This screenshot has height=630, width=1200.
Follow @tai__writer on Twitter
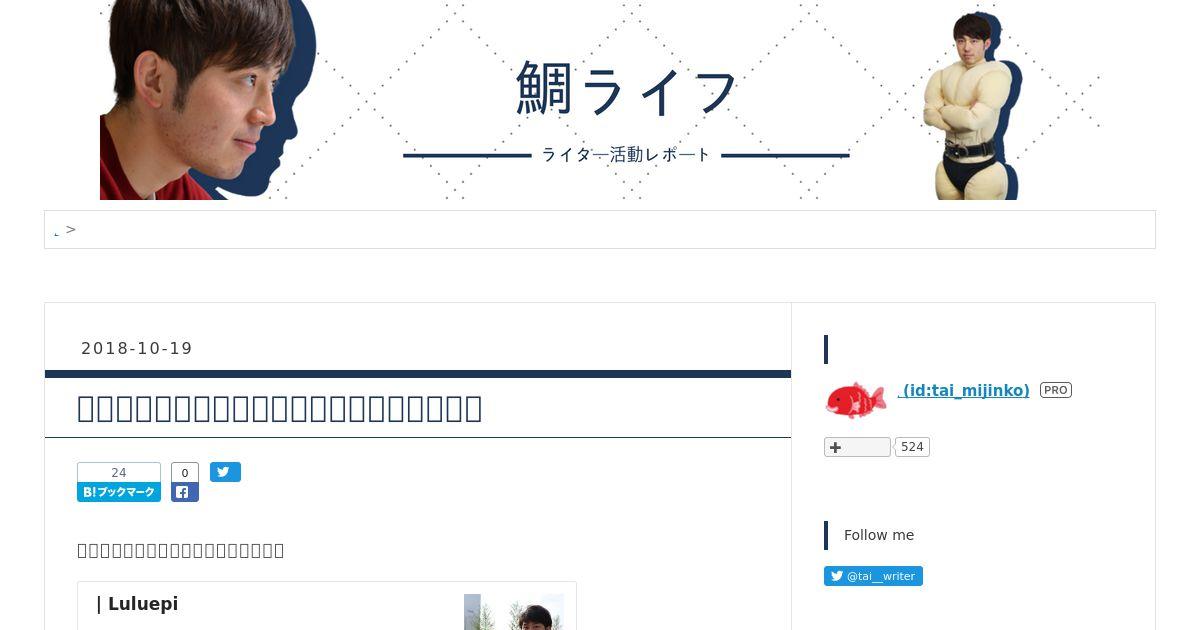coord(873,576)
